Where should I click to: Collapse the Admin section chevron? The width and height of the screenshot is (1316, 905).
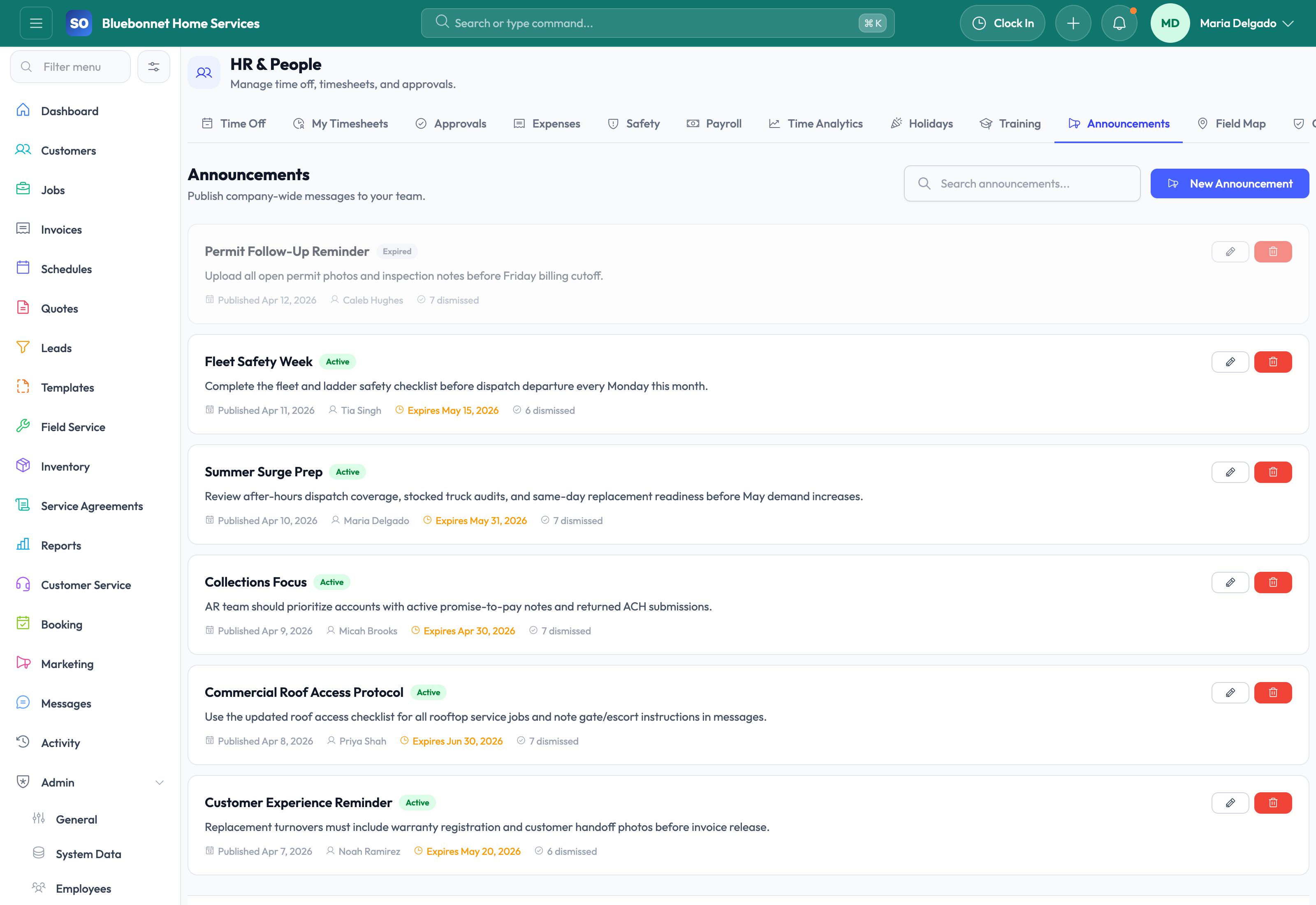[x=159, y=783]
